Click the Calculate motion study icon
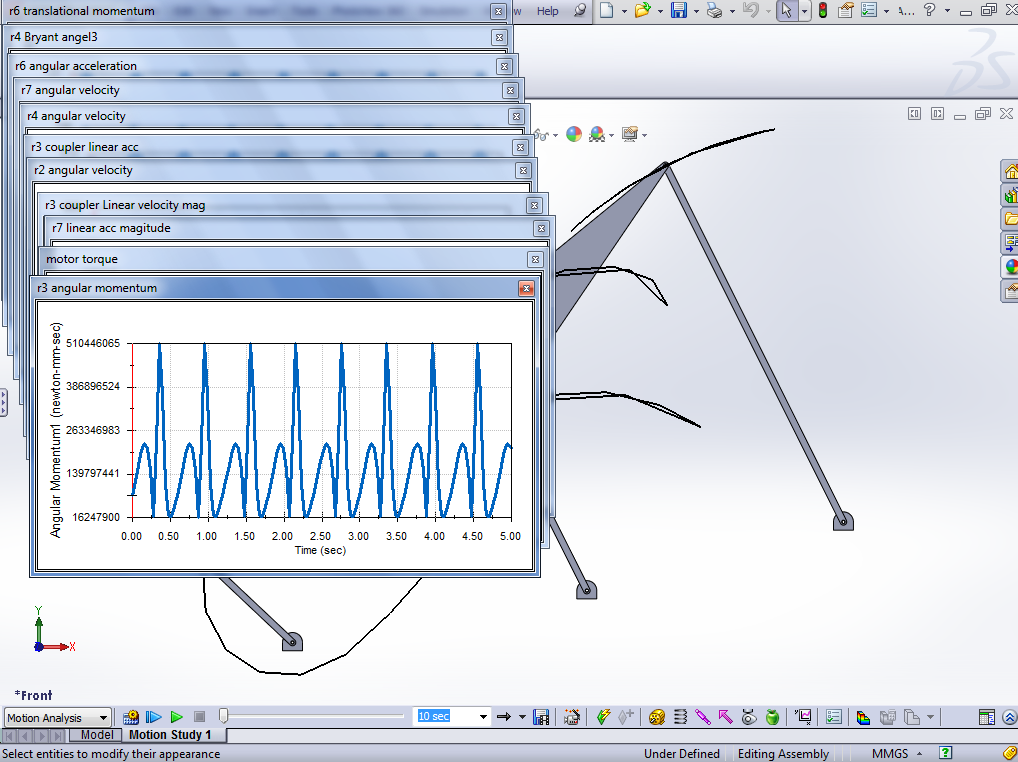 pos(130,717)
